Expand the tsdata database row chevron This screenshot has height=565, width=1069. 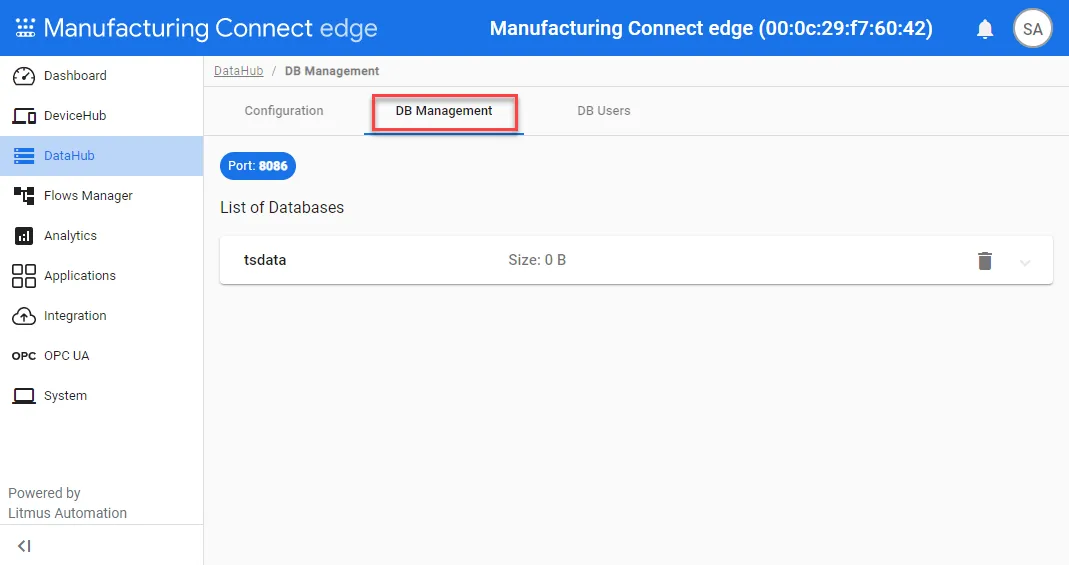point(1025,262)
